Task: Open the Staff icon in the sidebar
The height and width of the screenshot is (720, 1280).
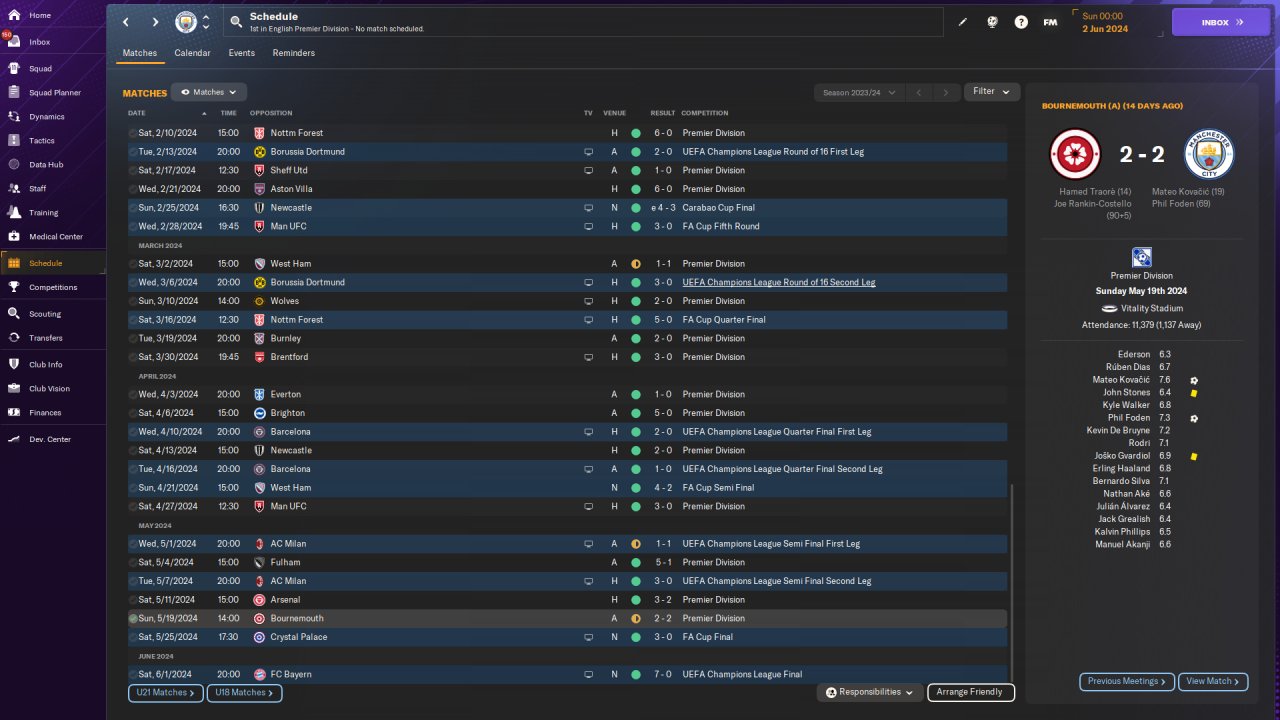Action: [14, 188]
